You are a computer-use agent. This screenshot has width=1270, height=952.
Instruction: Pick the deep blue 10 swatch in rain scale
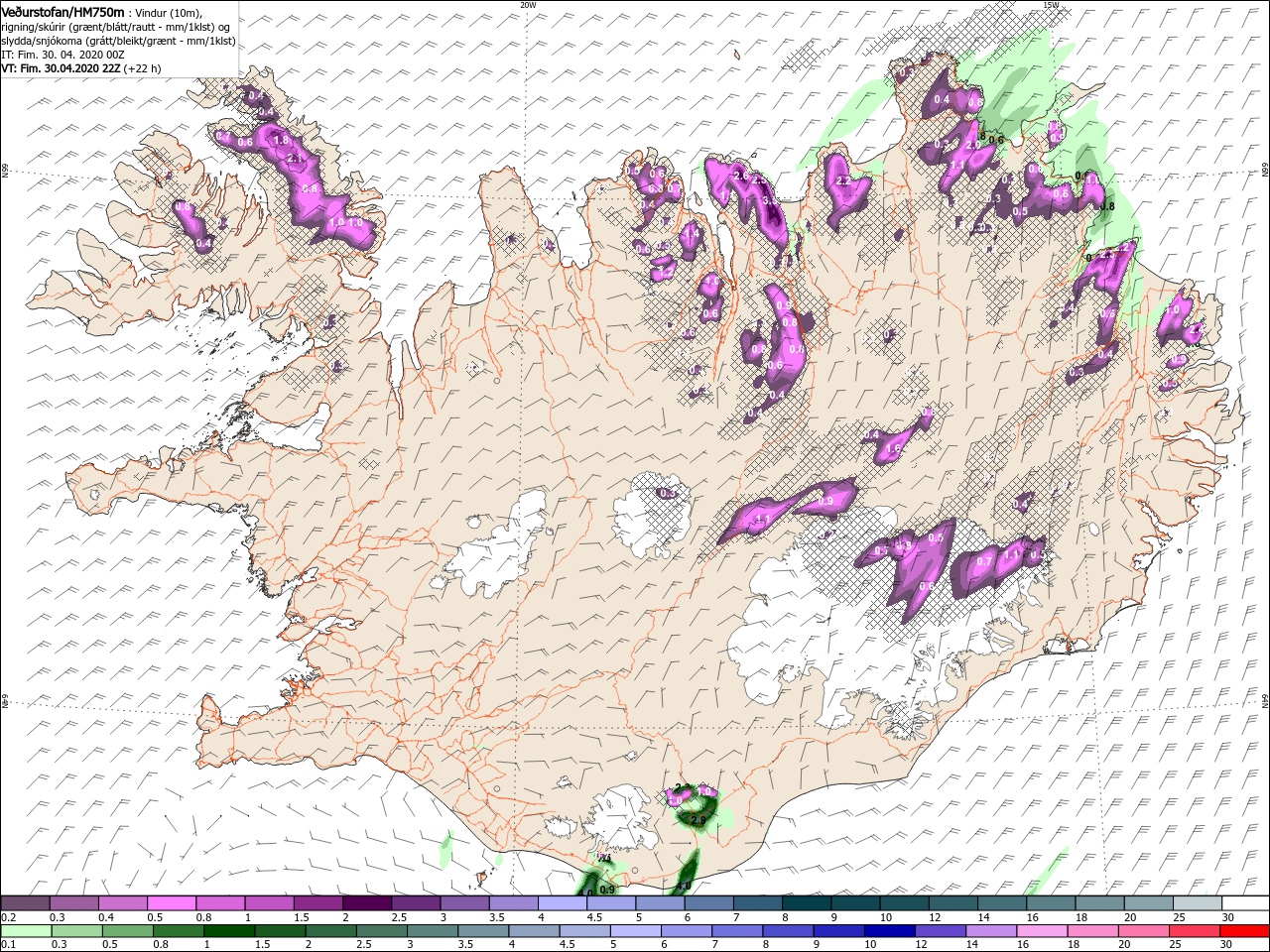pos(888,931)
